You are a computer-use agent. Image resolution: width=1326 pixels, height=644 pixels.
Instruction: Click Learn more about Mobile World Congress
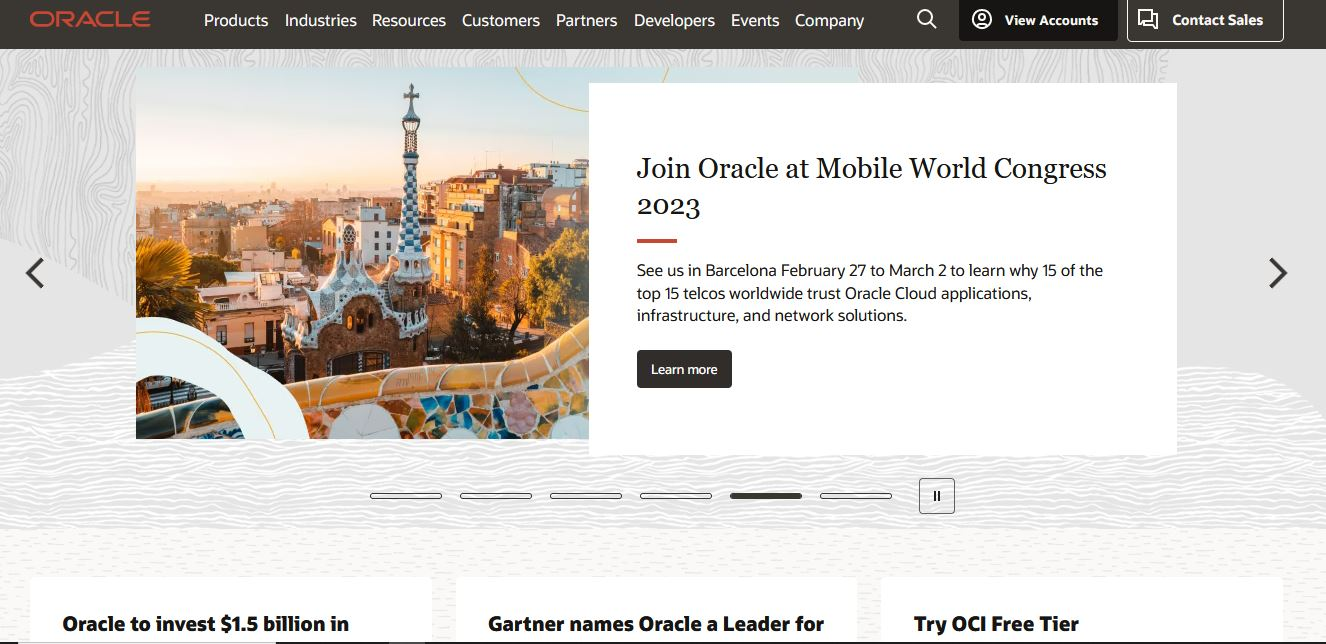pyautogui.click(x=684, y=369)
